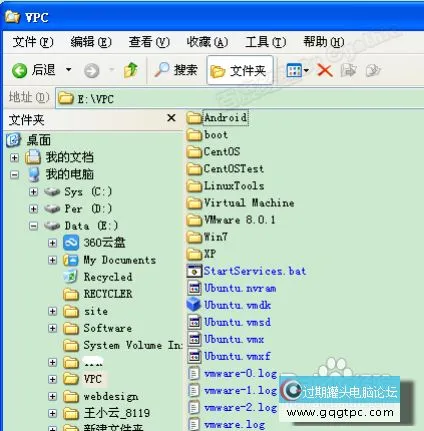The image size is (424, 431).
Task: Close the 文件夹 folders pane
Action: [171, 118]
